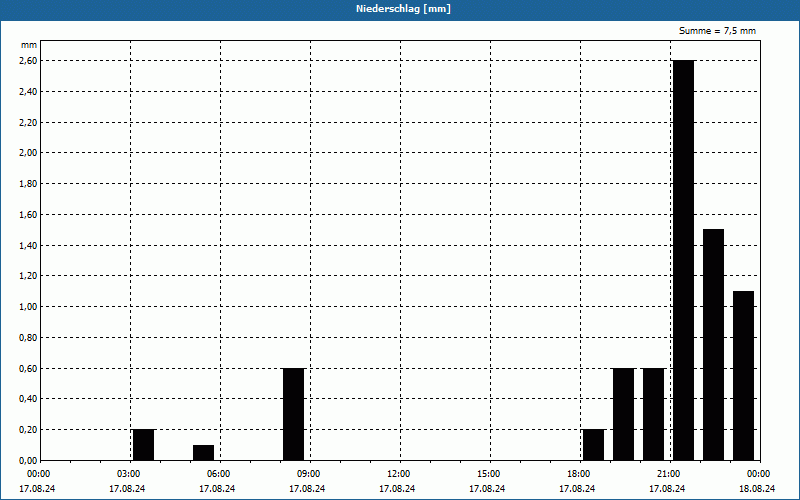The height and width of the screenshot is (500, 800).
Task: Click the Niederschlag [mm] chart title
Action: click(403, 9)
